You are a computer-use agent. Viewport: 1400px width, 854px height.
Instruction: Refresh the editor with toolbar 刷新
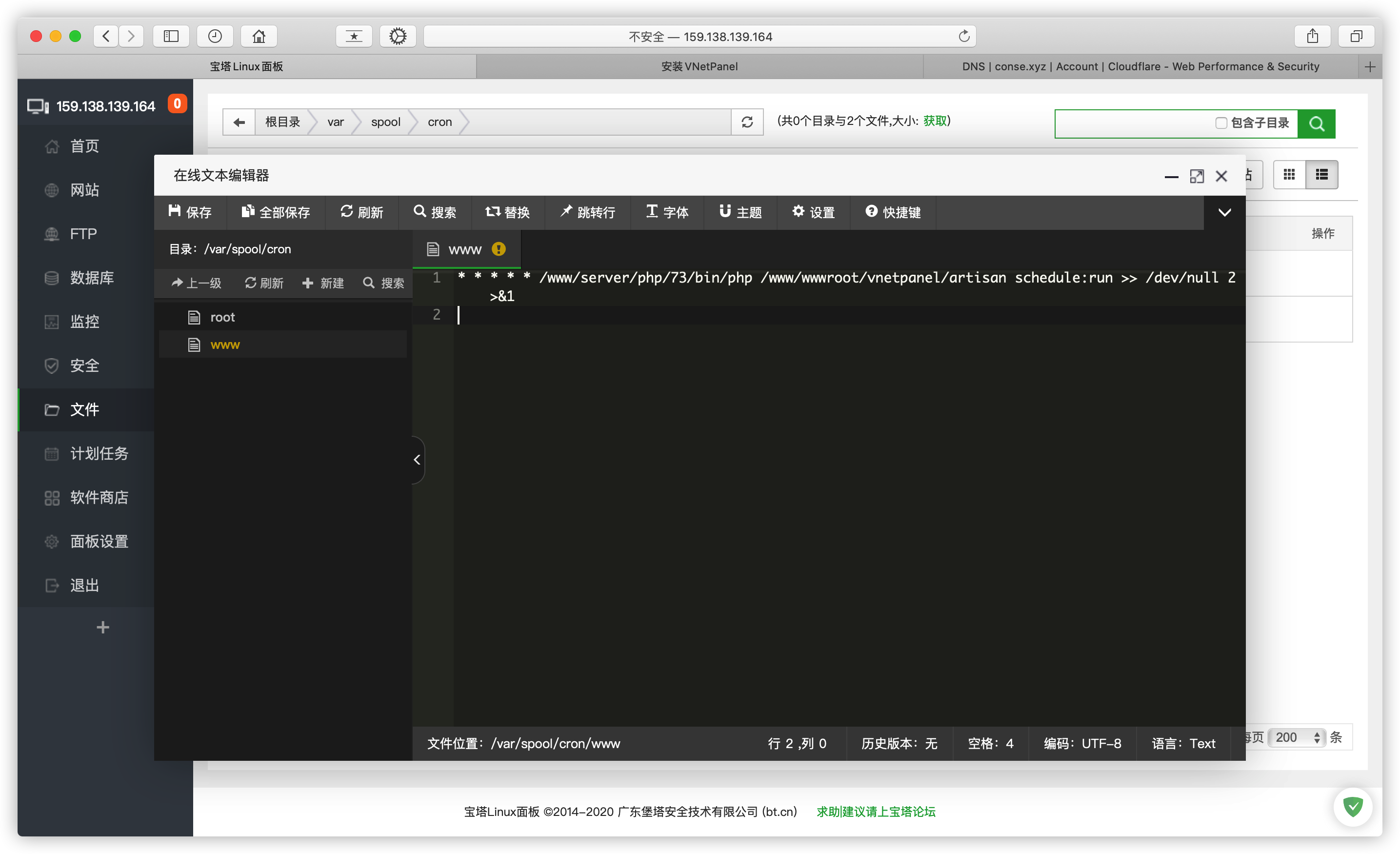(x=362, y=212)
